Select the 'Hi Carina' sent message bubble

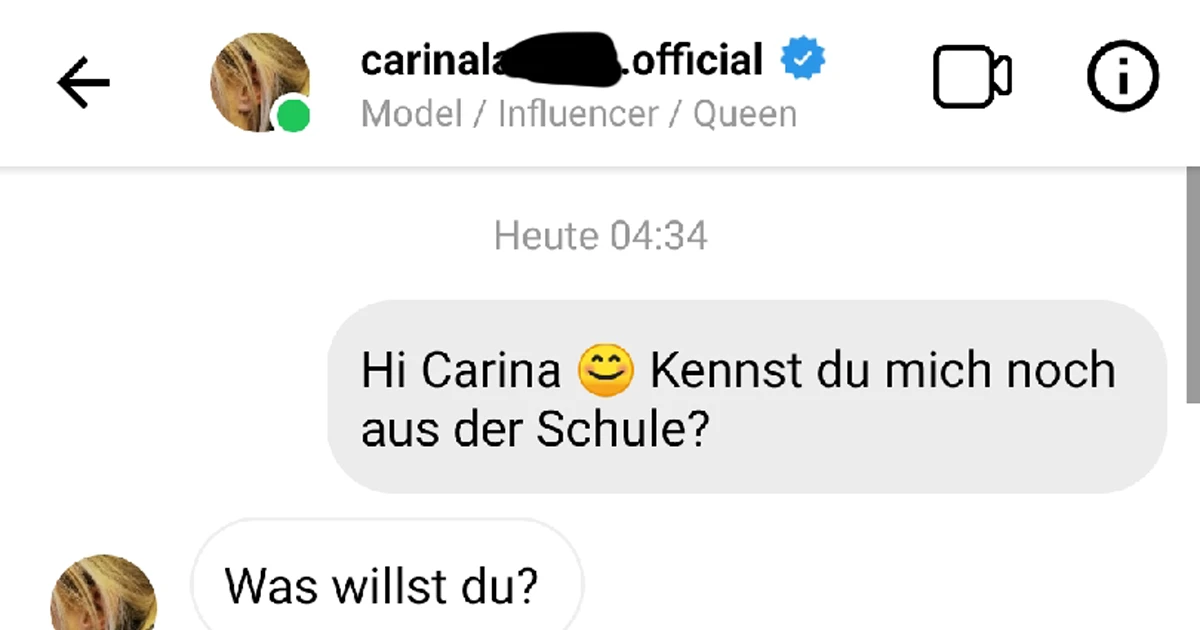tap(748, 397)
